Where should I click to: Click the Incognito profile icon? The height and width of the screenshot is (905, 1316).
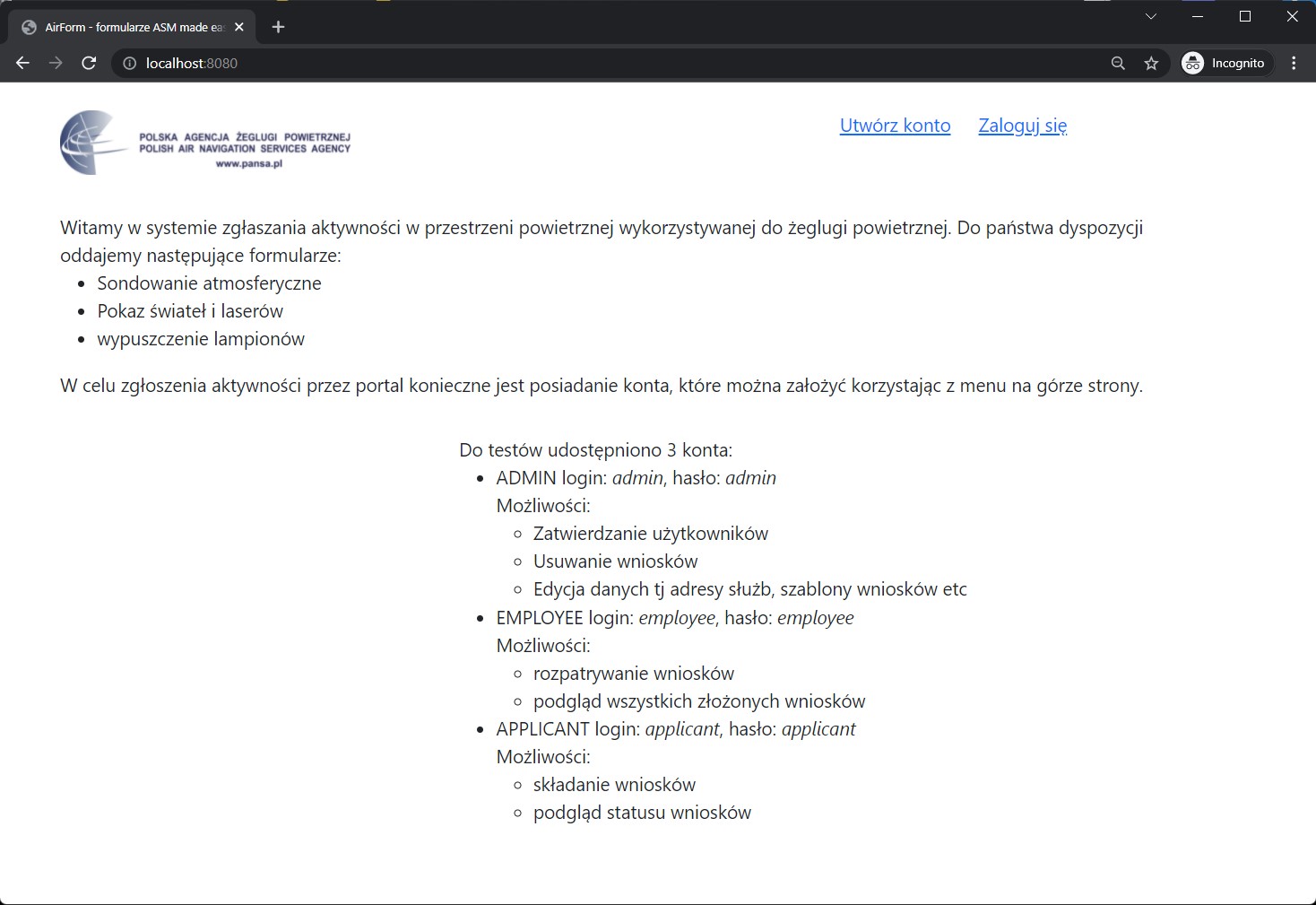coord(1192,63)
